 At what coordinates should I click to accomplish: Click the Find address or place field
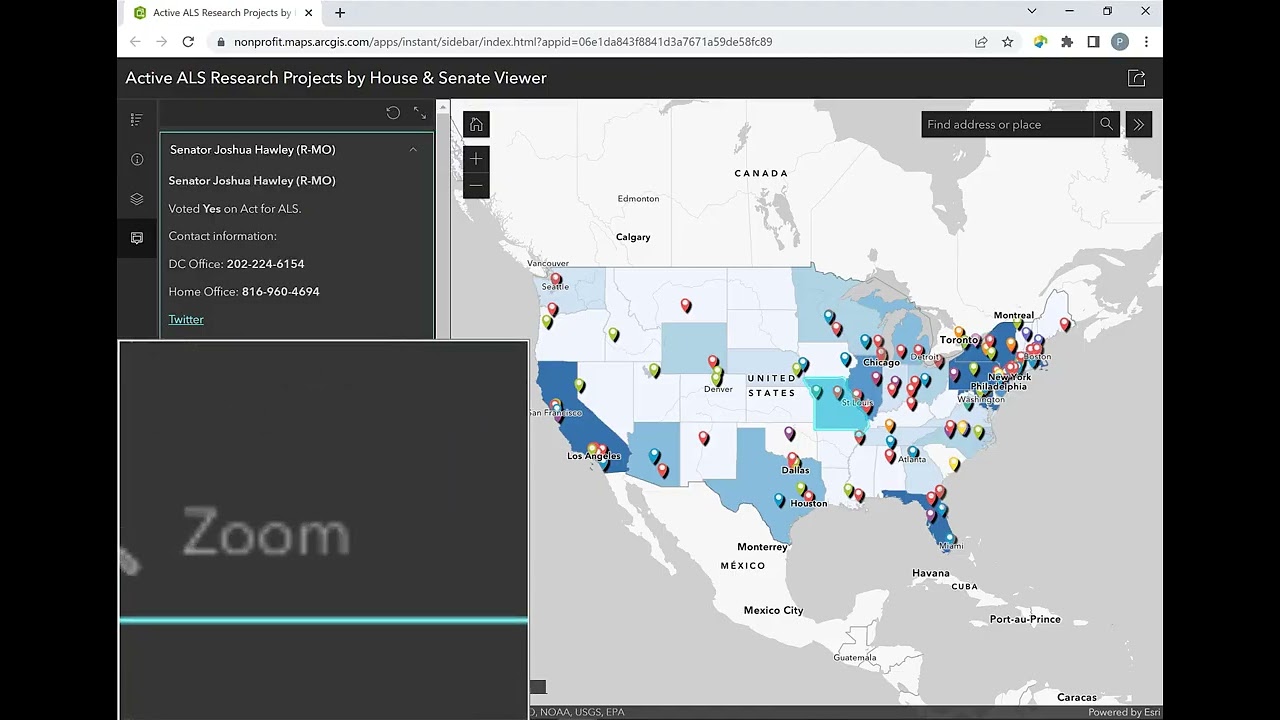[x=1006, y=124]
